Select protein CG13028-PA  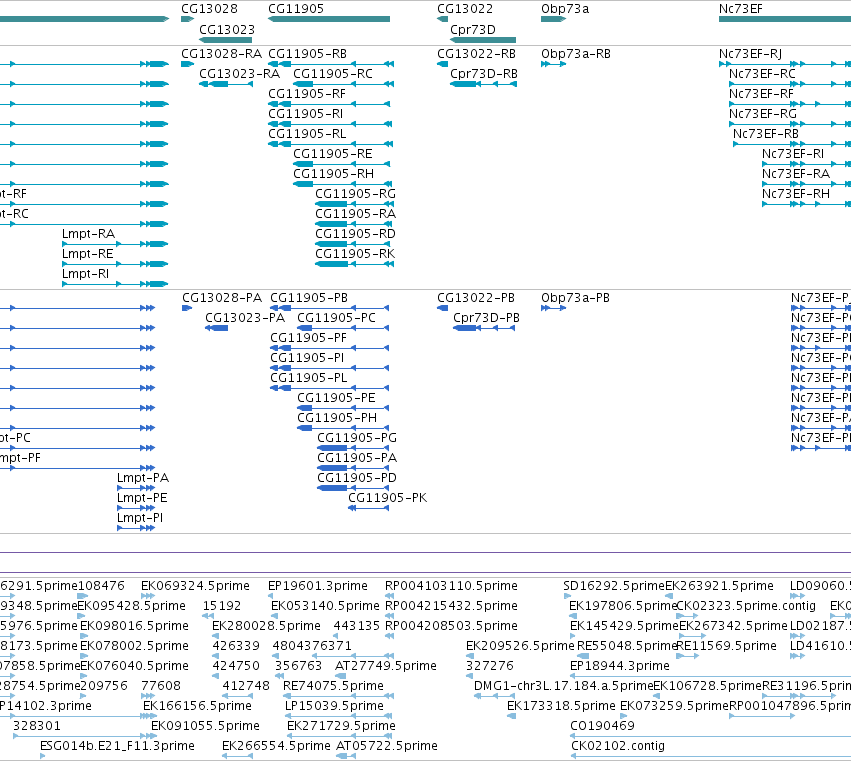coord(222,298)
